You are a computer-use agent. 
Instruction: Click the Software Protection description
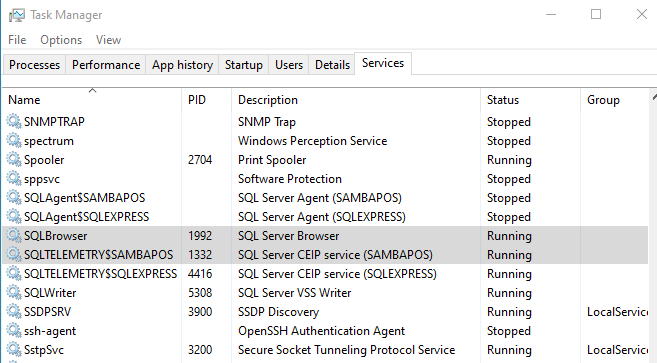point(290,179)
